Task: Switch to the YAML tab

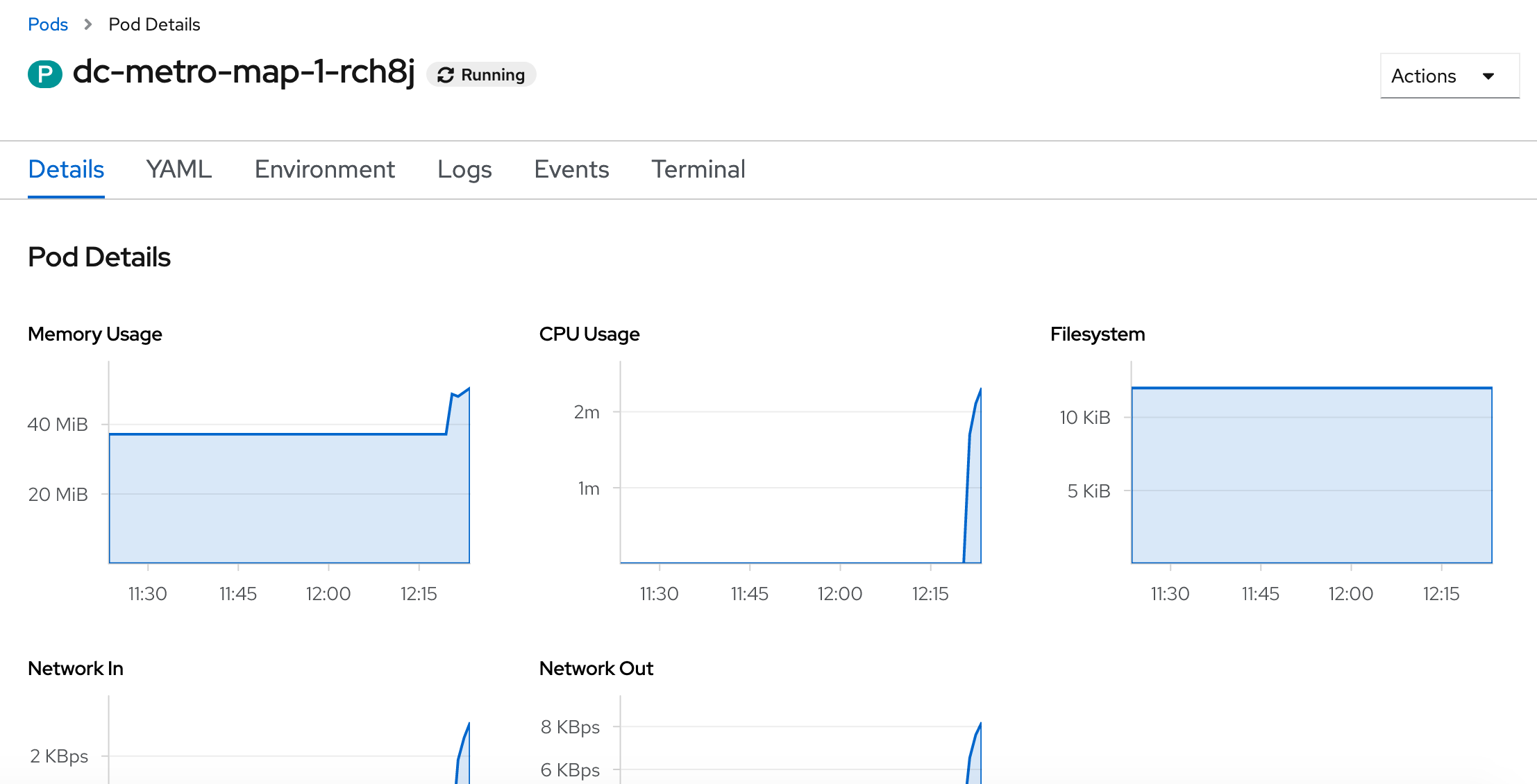Action: [178, 169]
